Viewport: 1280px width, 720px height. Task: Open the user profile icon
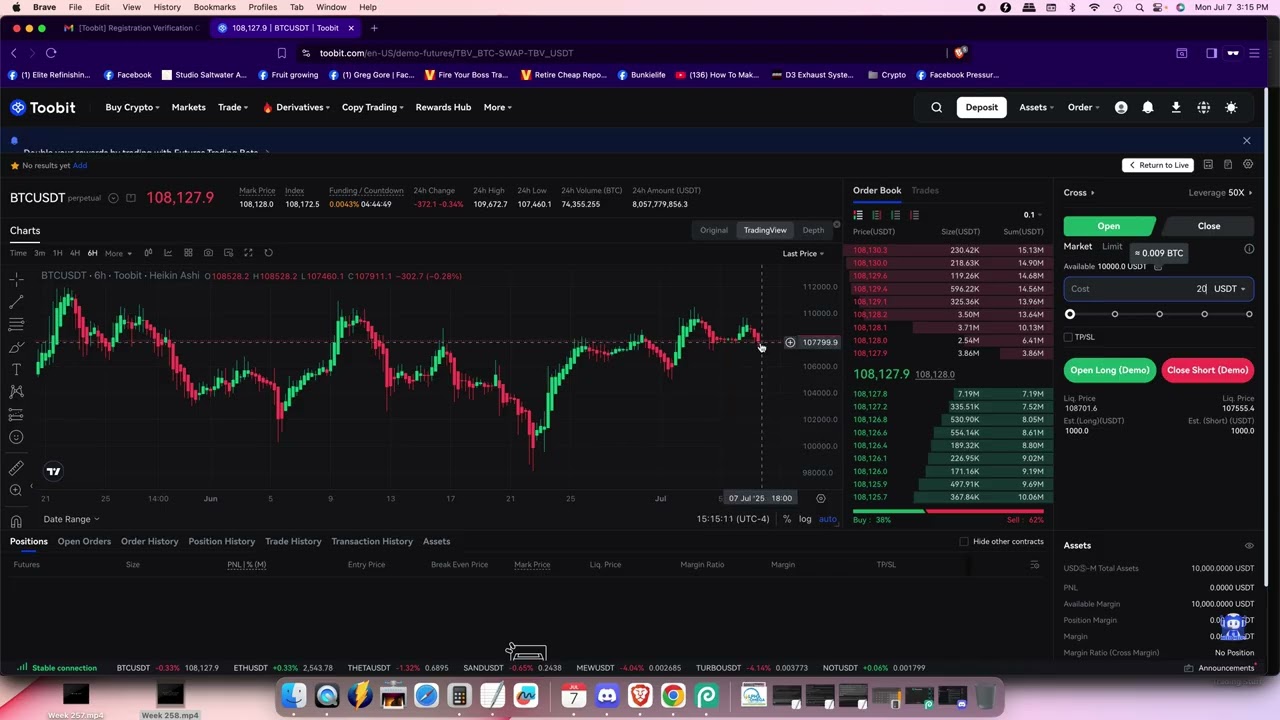(x=1121, y=107)
